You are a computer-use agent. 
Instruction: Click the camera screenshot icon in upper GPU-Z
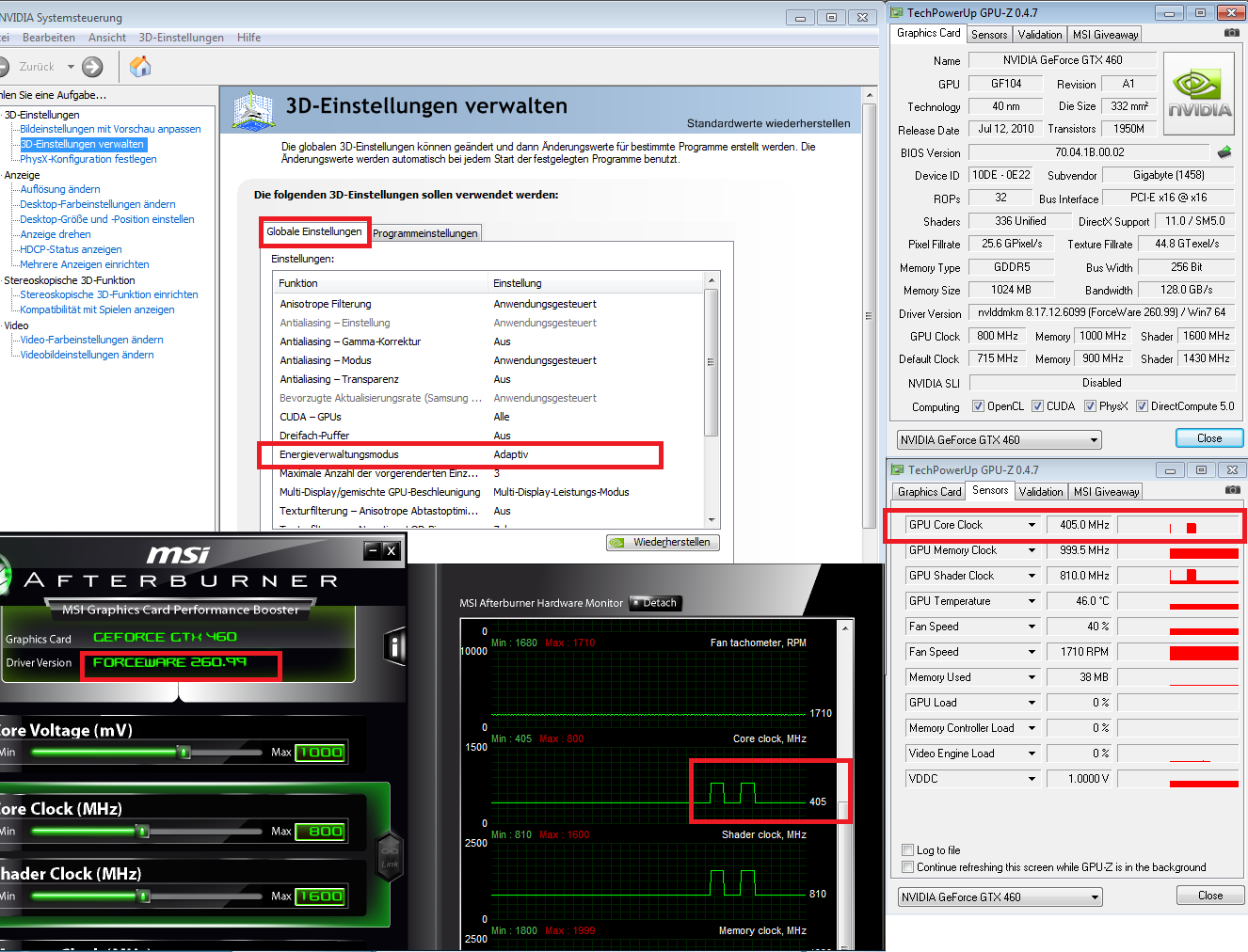click(1232, 33)
